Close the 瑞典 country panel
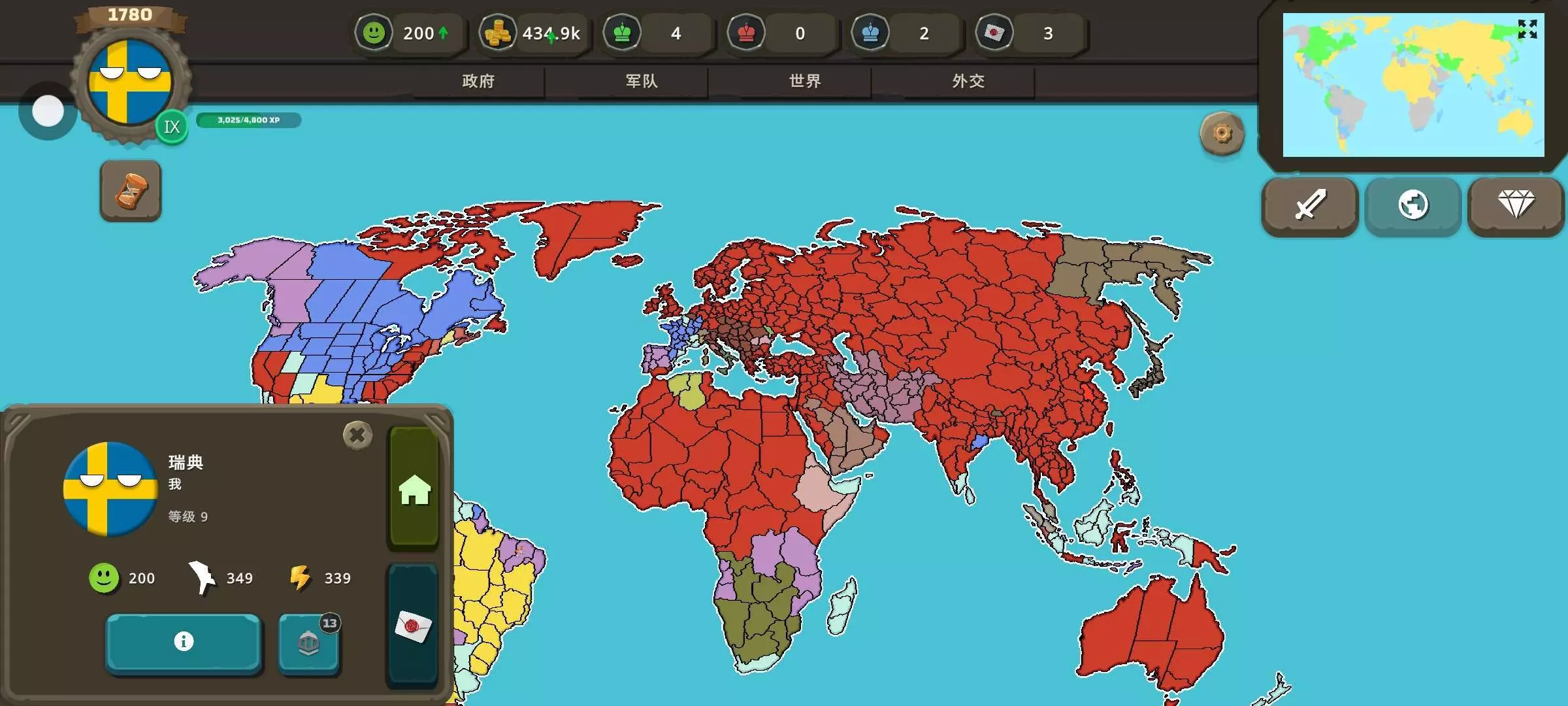Screen dimensions: 1568x706 (x=357, y=435)
